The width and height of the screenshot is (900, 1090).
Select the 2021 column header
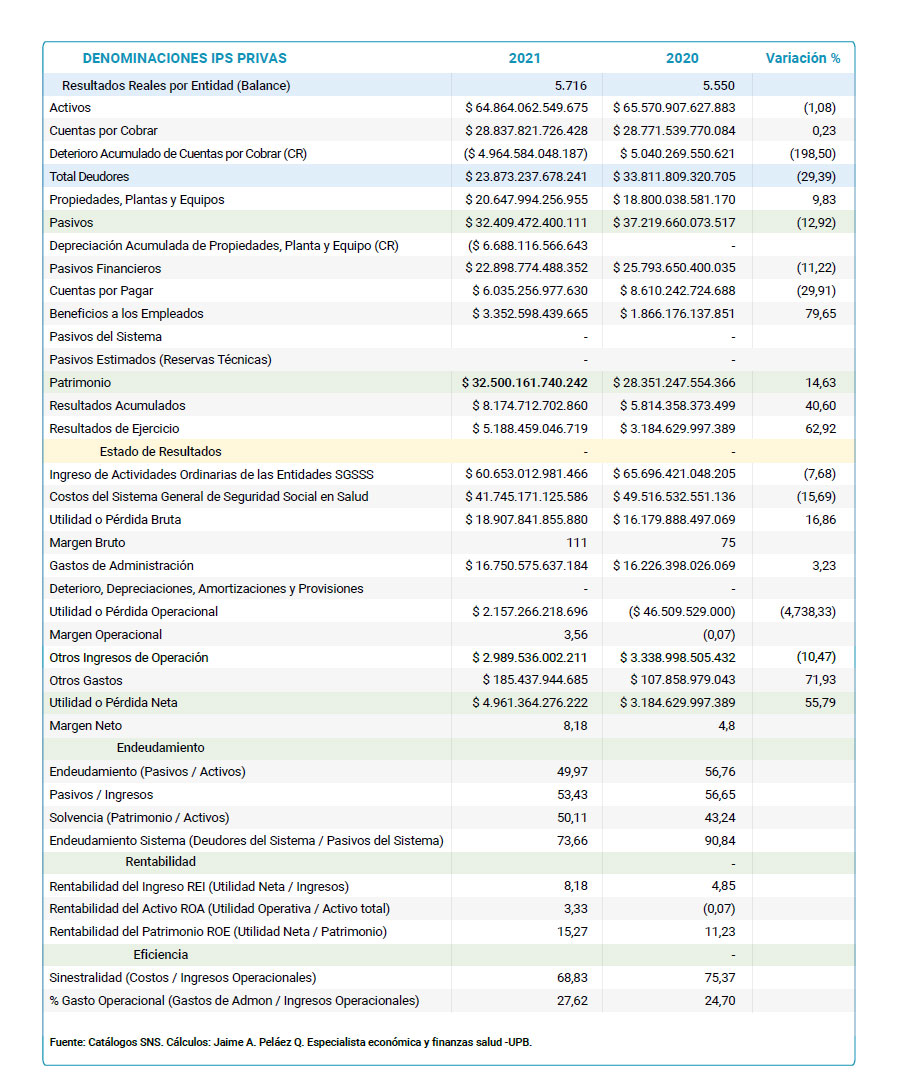pyautogui.click(x=524, y=58)
